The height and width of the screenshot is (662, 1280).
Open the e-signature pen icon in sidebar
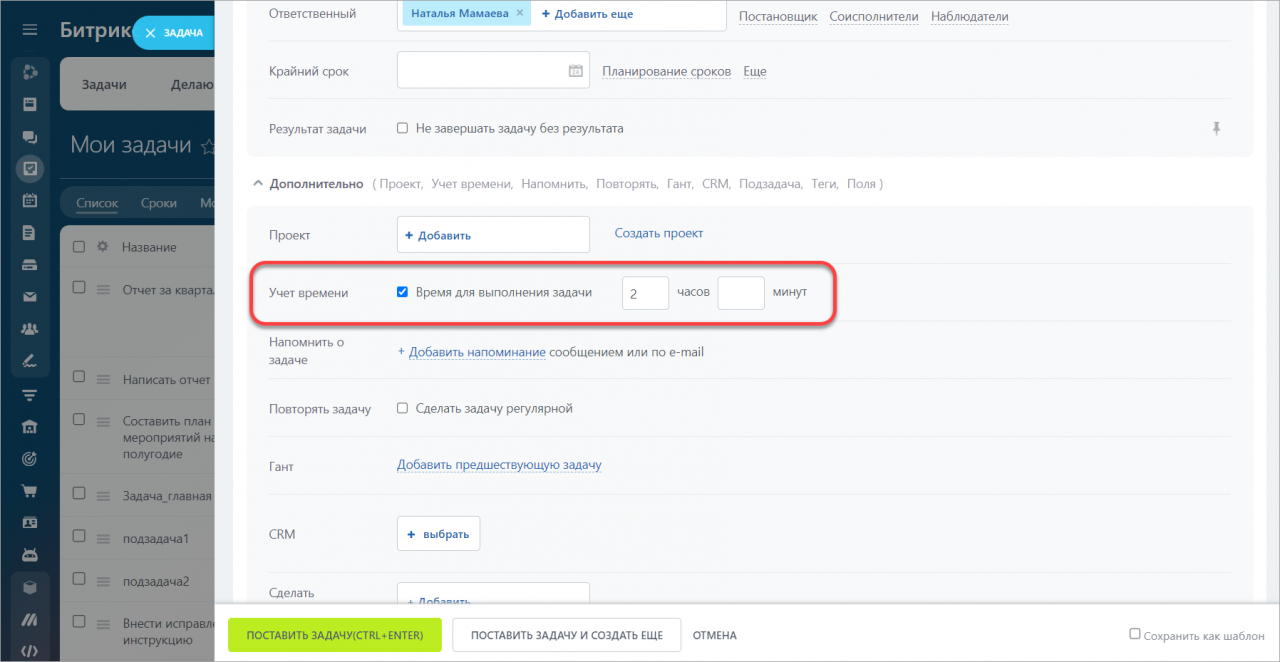pos(30,360)
